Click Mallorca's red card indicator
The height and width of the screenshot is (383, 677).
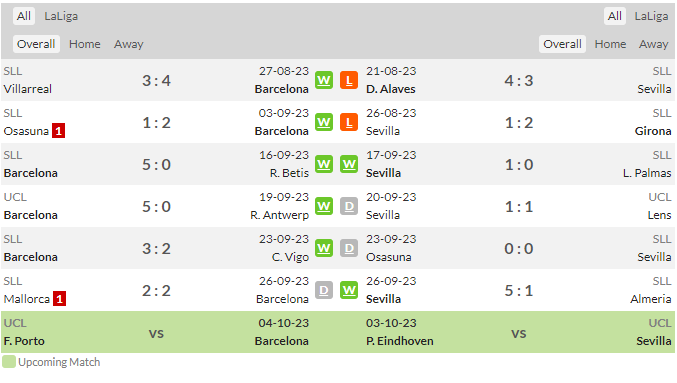60,298
